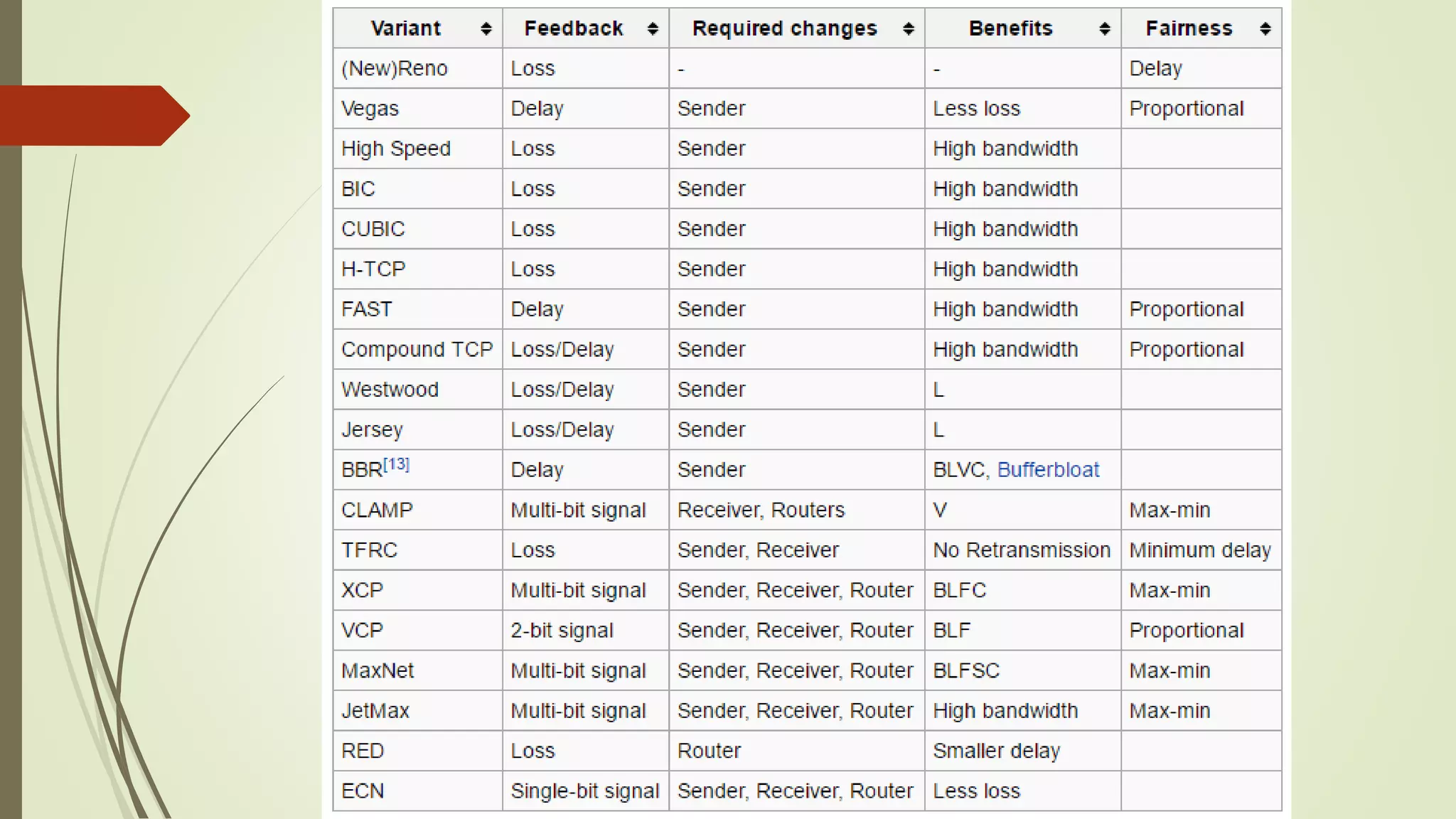Select the Compound TCP cell
The height and width of the screenshot is (819, 1456).
pyautogui.click(x=417, y=350)
